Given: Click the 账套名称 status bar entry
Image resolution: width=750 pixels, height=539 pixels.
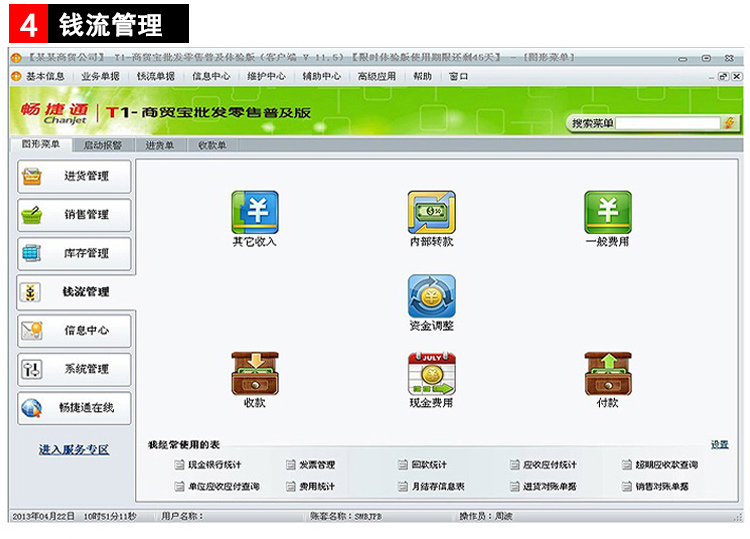Looking at the screenshot, I should point(346,517).
